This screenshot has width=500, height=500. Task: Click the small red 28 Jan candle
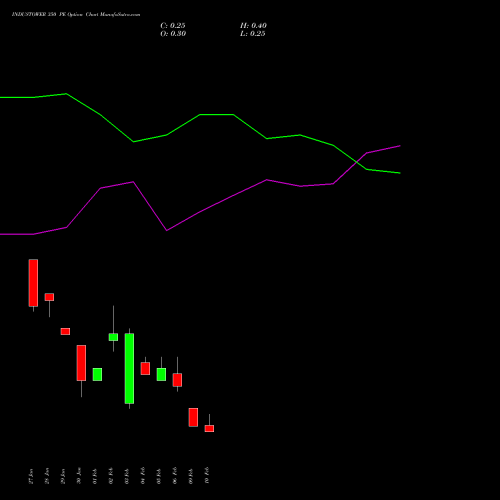point(49,297)
